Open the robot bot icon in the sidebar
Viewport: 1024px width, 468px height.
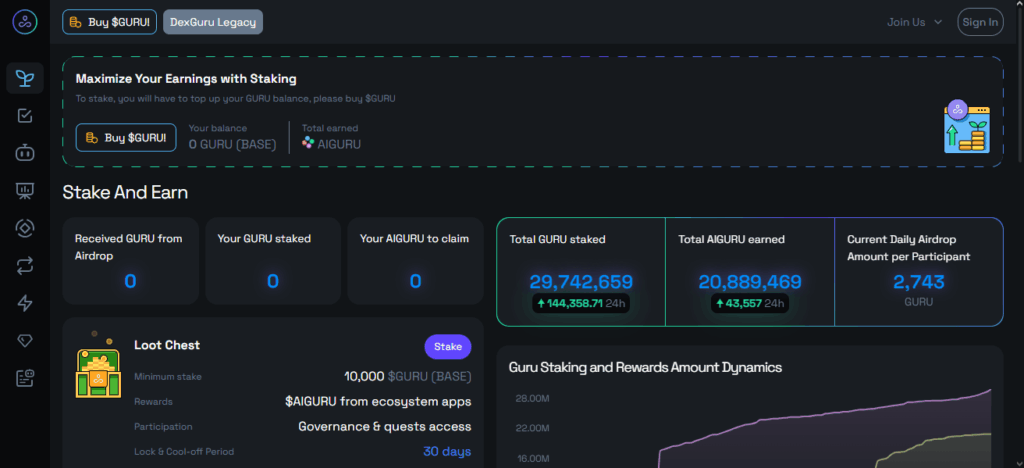(25, 153)
